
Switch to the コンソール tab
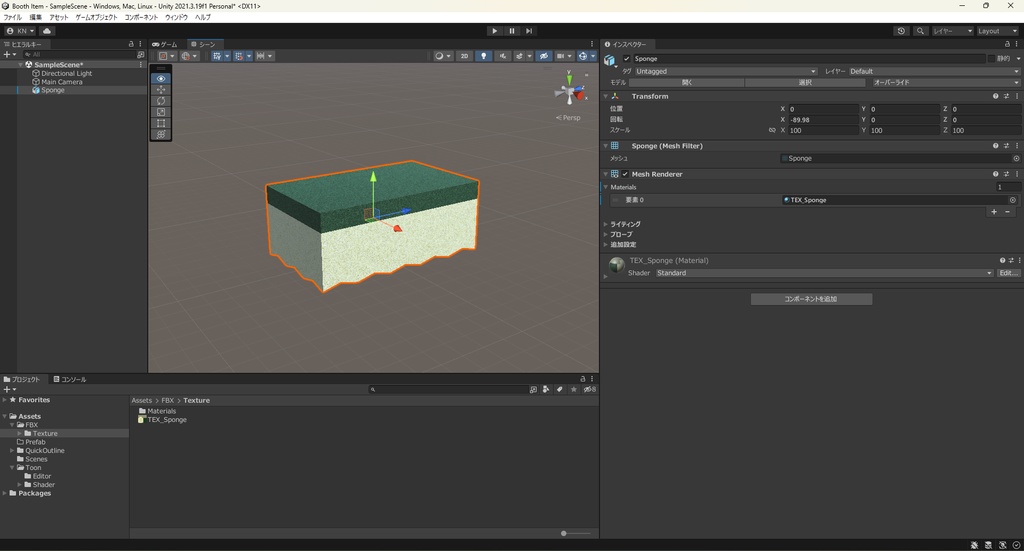[70, 380]
